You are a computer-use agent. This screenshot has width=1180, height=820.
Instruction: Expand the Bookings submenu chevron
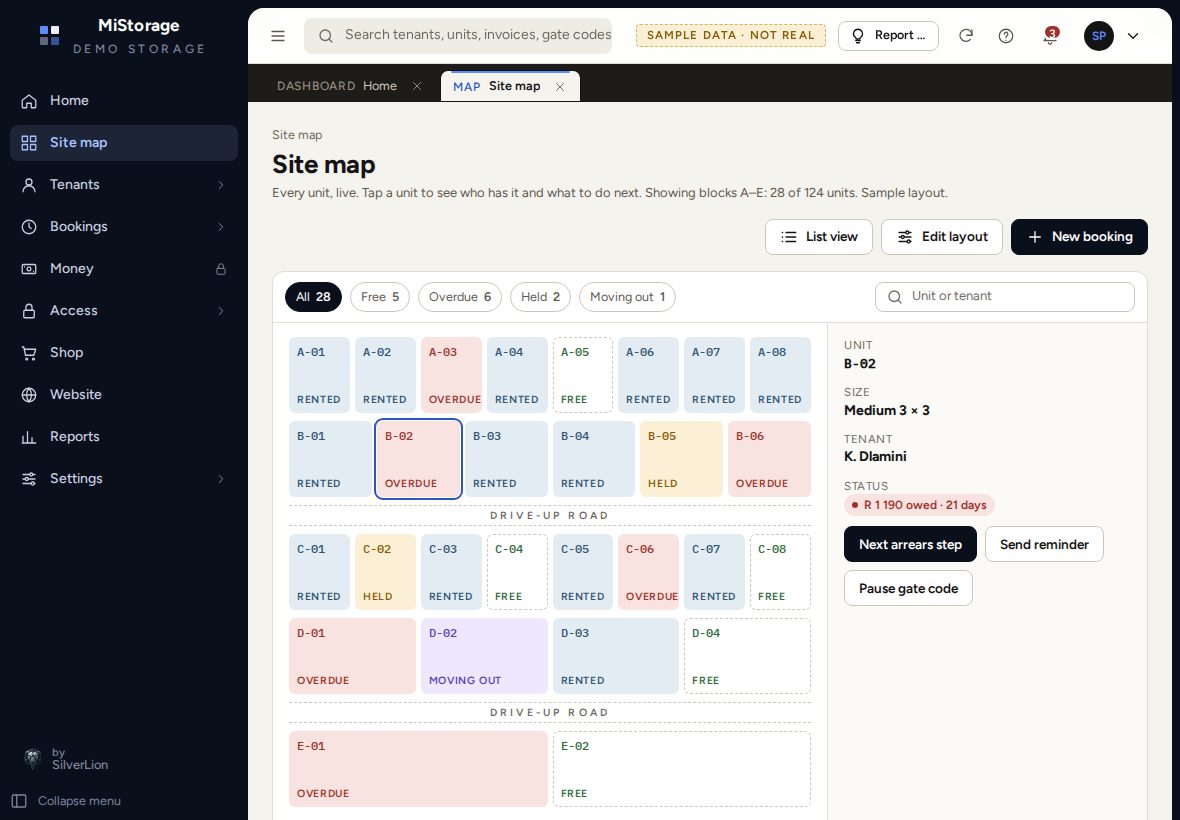pyautogui.click(x=220, y=226)
